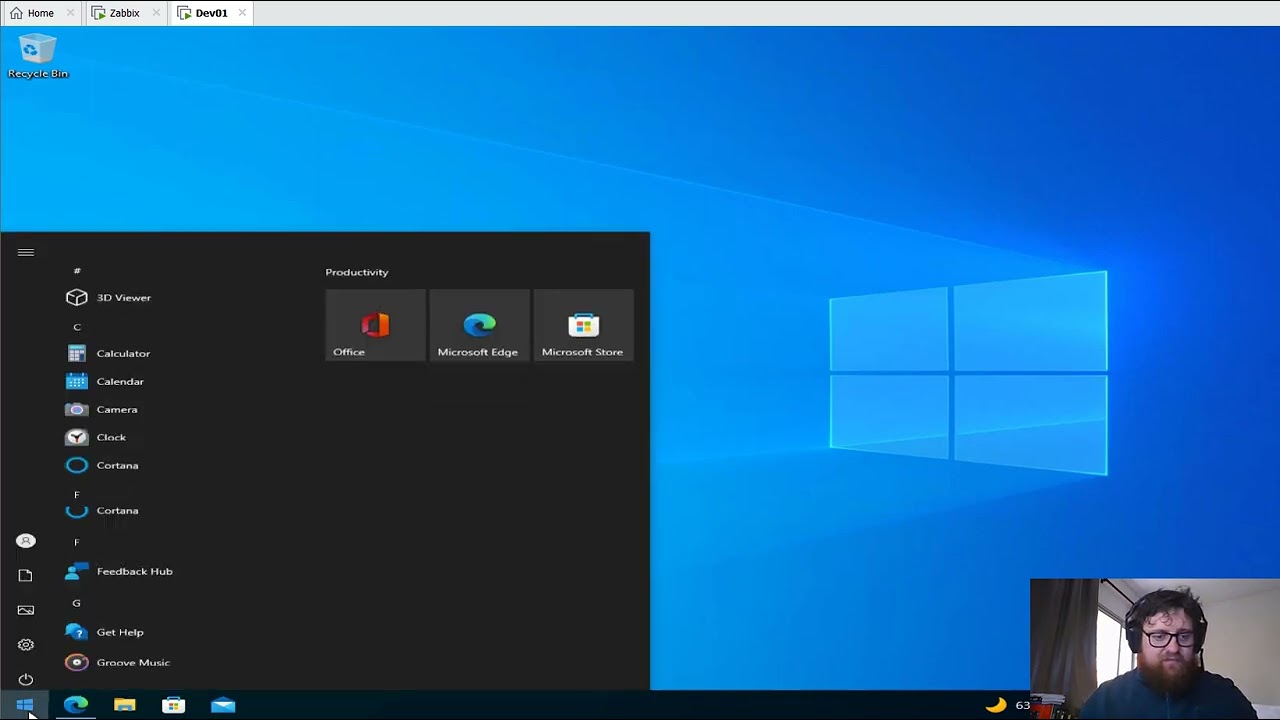Image resolution: width=1280 pixels, height=720 pixels.
Task: Expand the Start menu hamburger navigation
Action: 26,252
